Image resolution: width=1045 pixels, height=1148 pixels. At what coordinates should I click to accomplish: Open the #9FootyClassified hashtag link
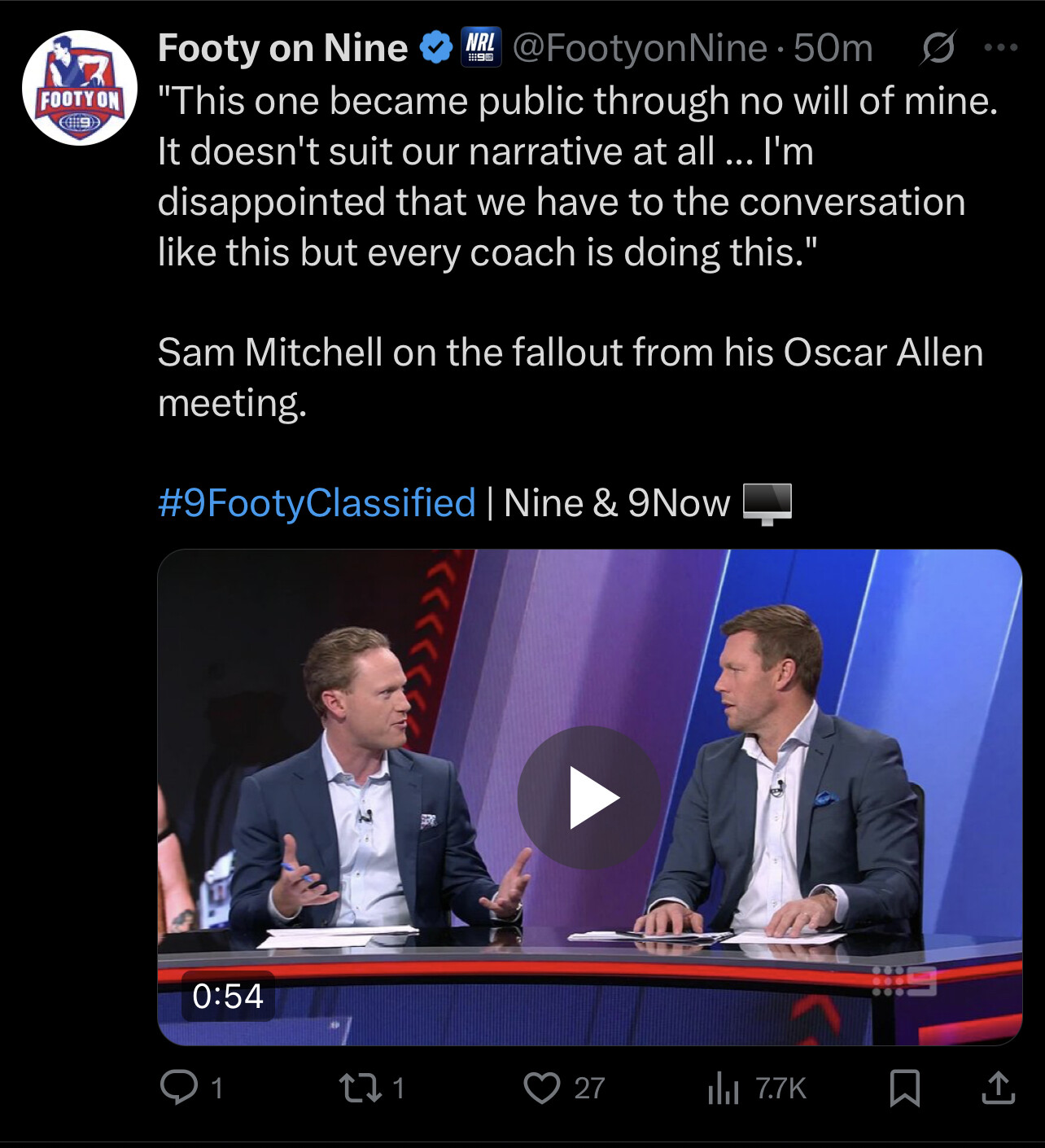coord(317,502)
